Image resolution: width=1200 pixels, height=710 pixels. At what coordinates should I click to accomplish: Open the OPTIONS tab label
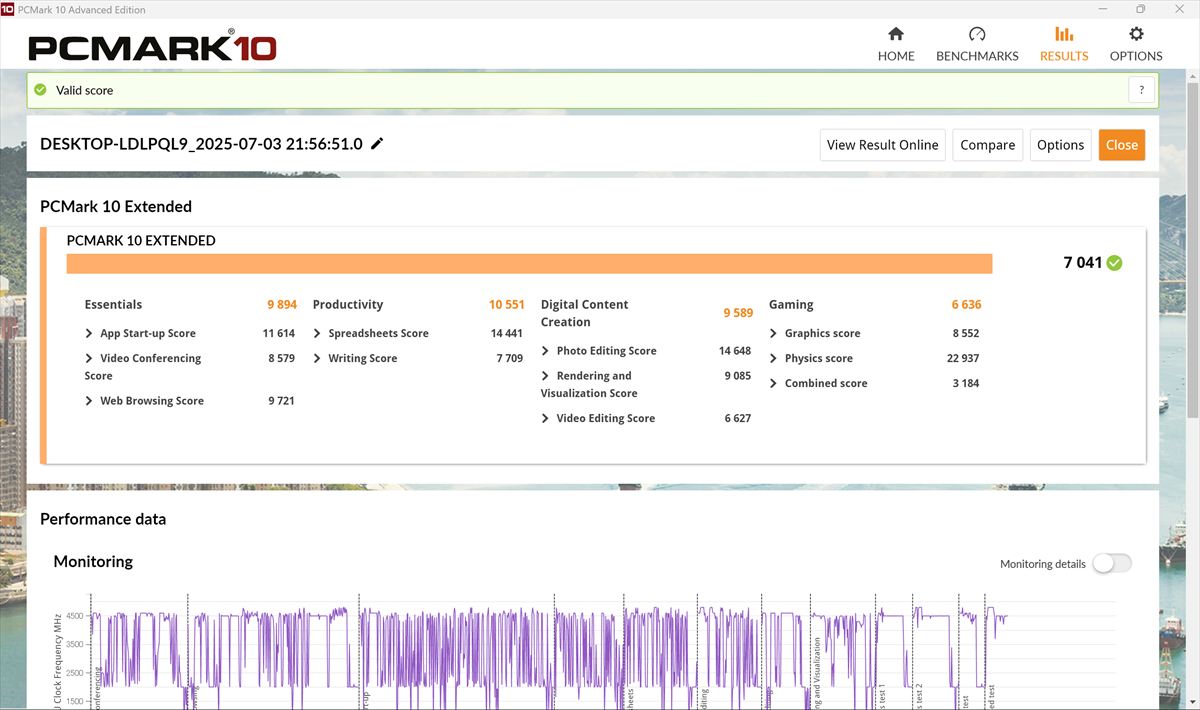pos(1136,56)
